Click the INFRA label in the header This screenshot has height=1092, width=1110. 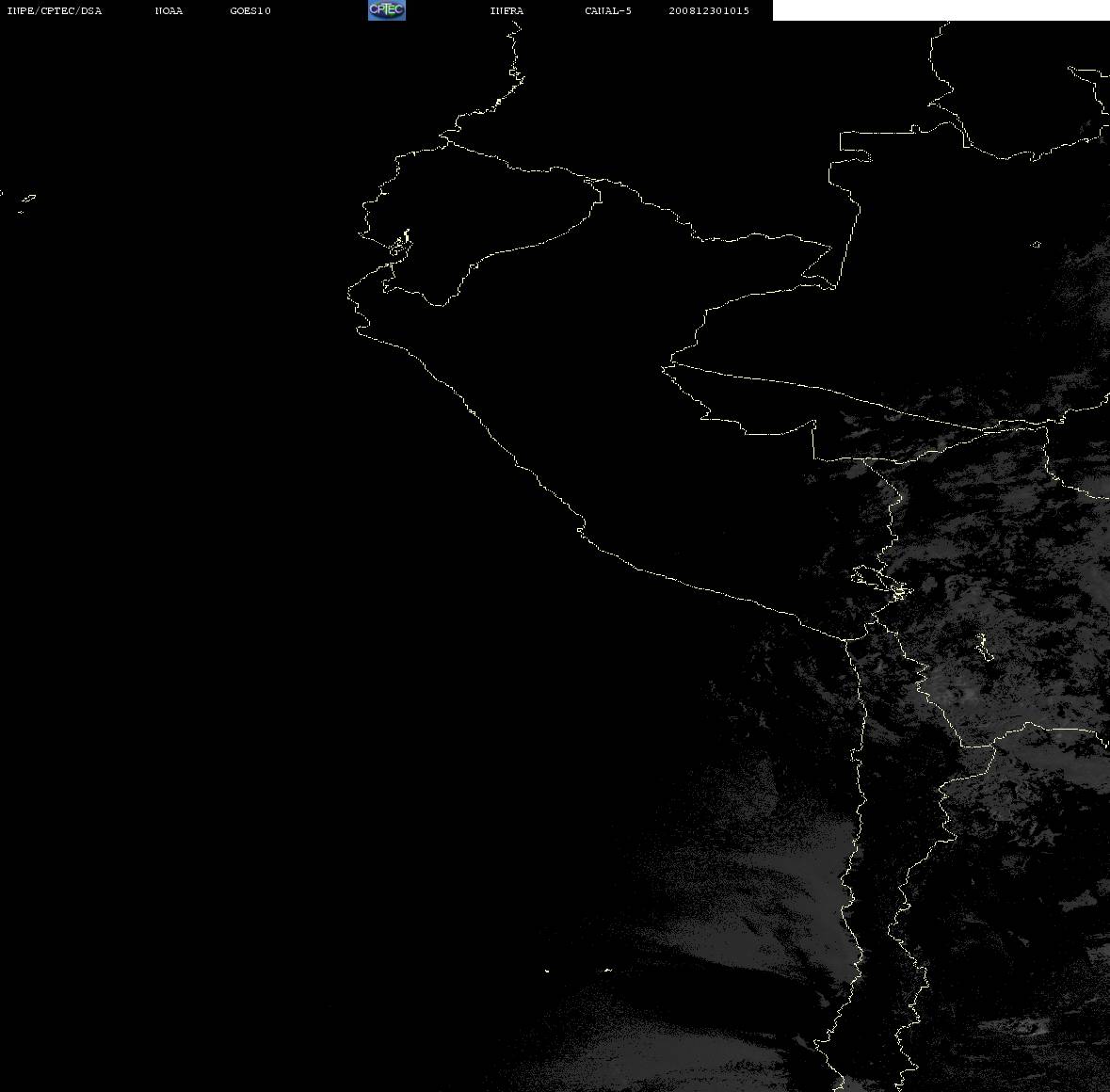coord(507,10)
